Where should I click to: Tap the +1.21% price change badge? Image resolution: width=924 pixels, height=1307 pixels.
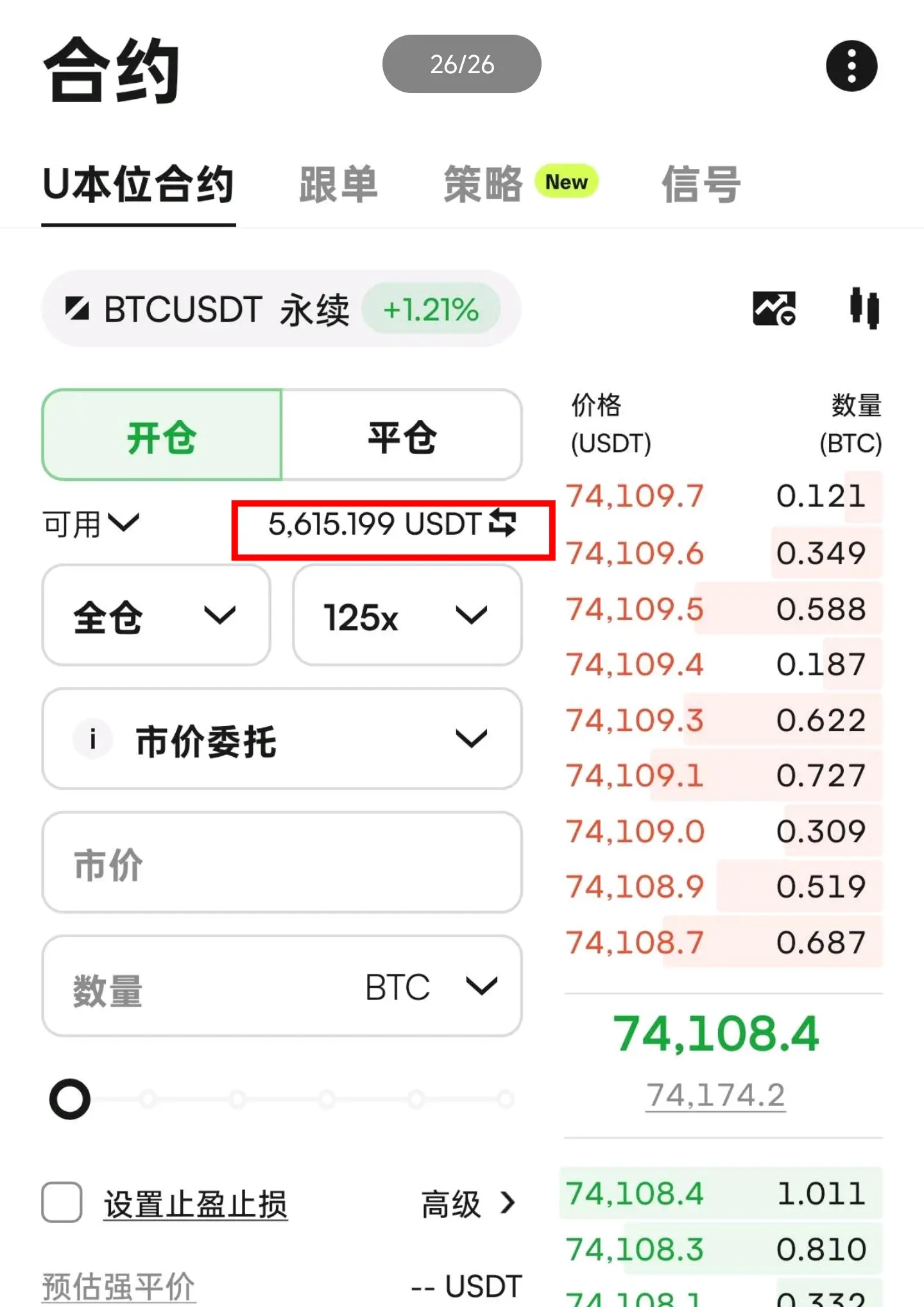point(431,309)
